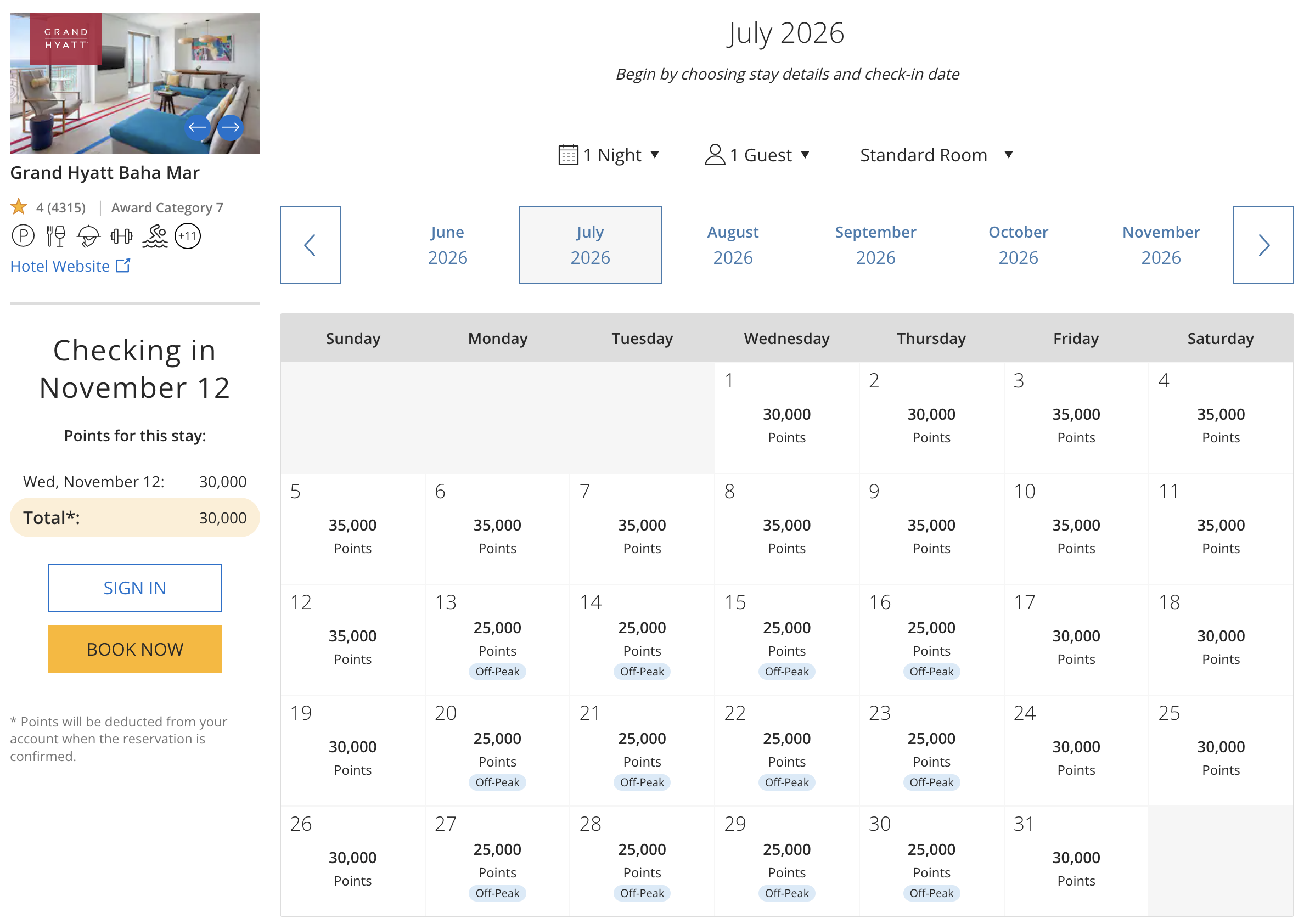Go to next hotel photo arrow
Screen dimensions: 1304x924
pyautogui.click(x=231, y=127)
